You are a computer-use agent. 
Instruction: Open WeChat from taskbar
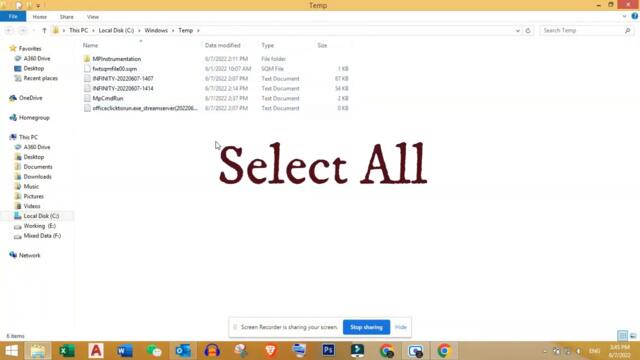154,351
